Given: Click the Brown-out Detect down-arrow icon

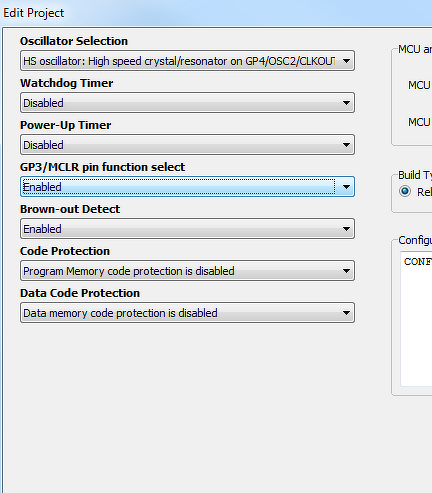Looking at the screenshot, I should pos(346,229).
